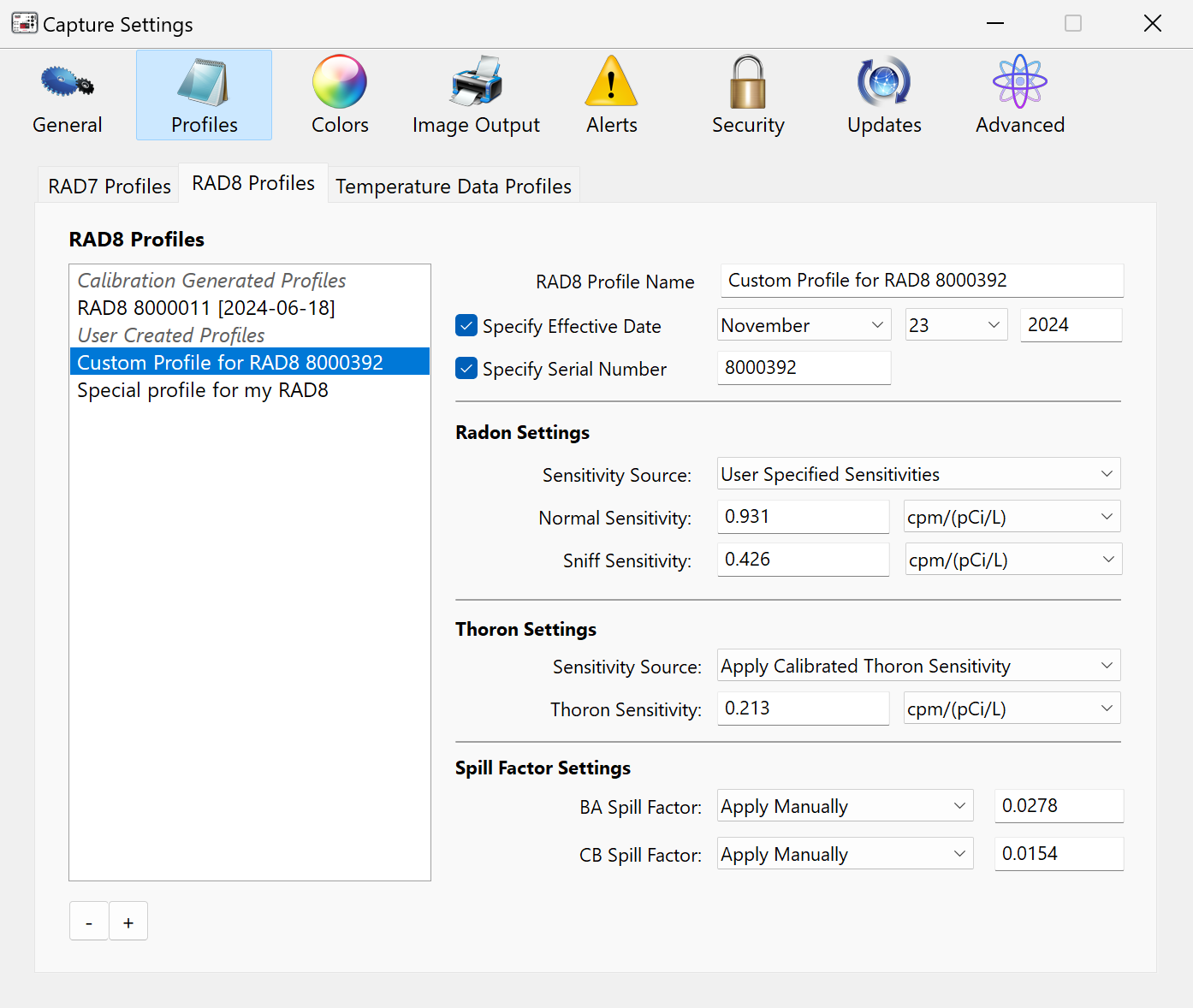This screenshot has height=1008, width=1193.
Task: Switch to Temperature Data Profiles tab
Action: [x=453, y=186]
